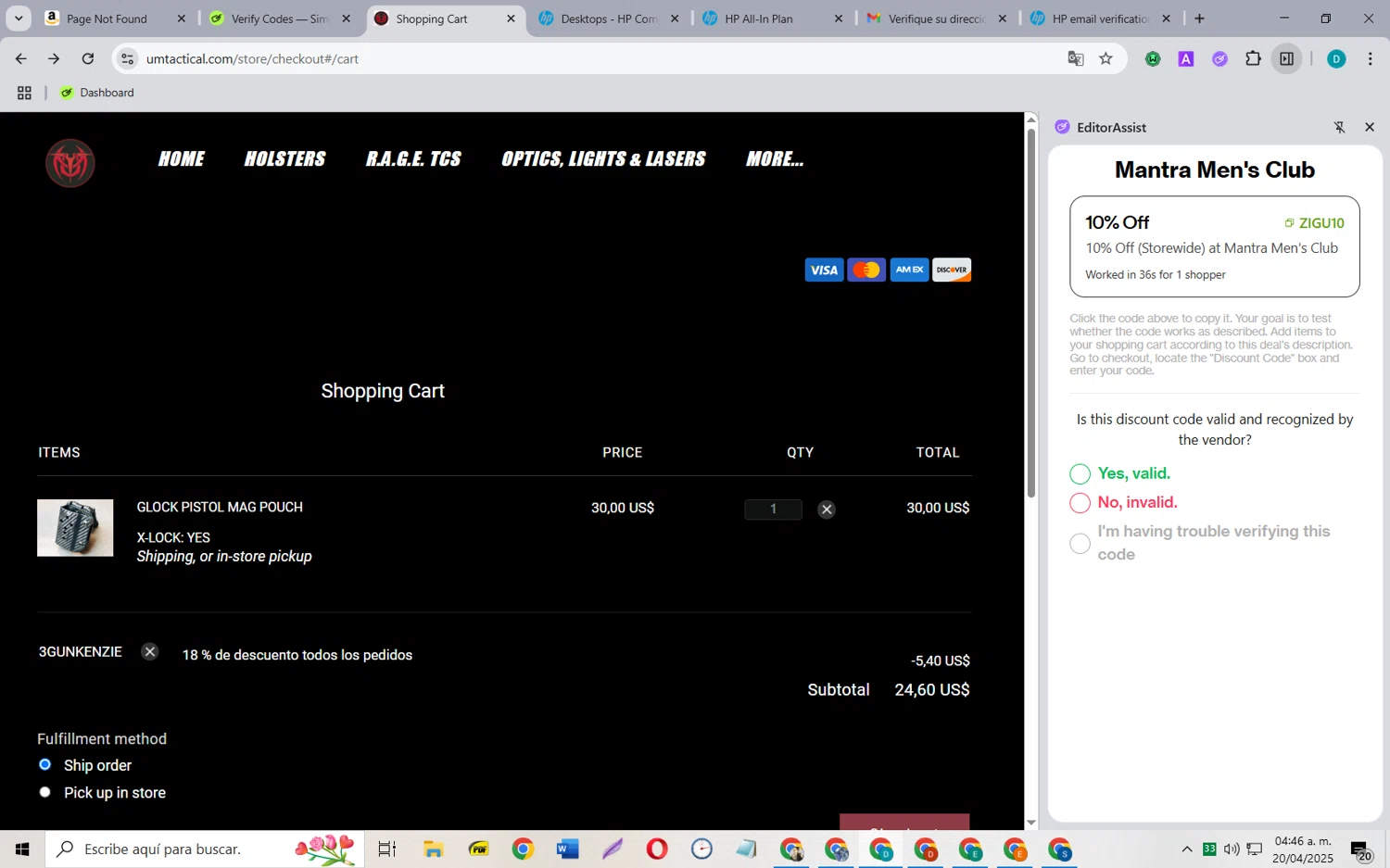Open the D profile avatar
Viewport: 1390px width, 868px height.
(1336, 58)
